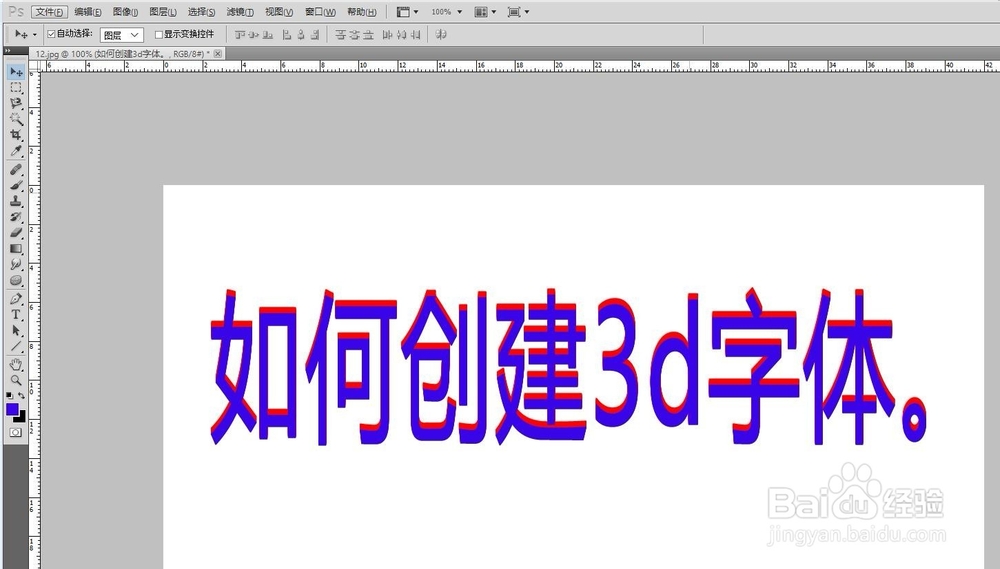Select the Healing Brush tool

(16, 170)
